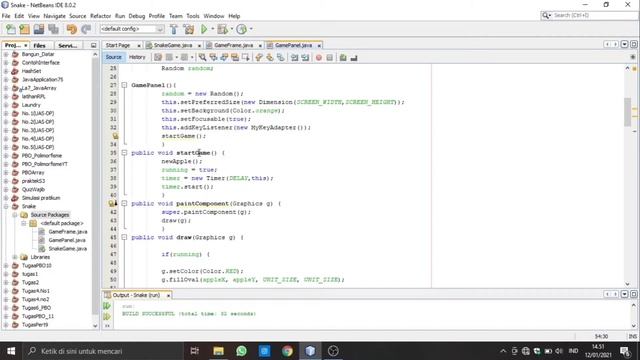Switch to the Start Page tab
The width and height of the screenshot is (640, 360).
tap(118, 45)
